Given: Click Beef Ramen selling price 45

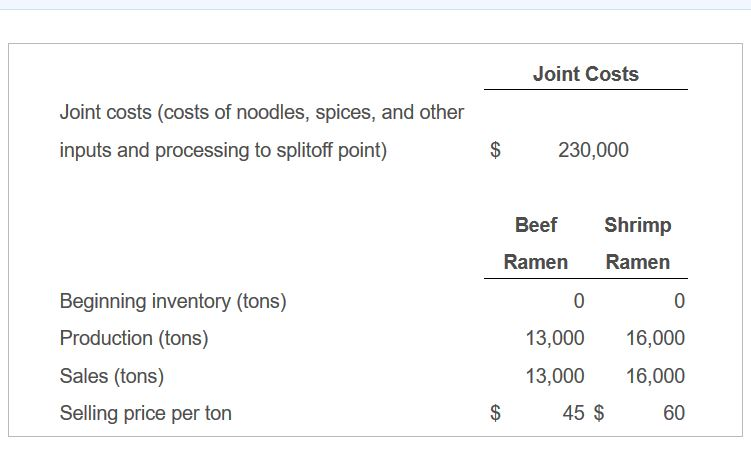Looking at the screenshot, I should (573, 413).
